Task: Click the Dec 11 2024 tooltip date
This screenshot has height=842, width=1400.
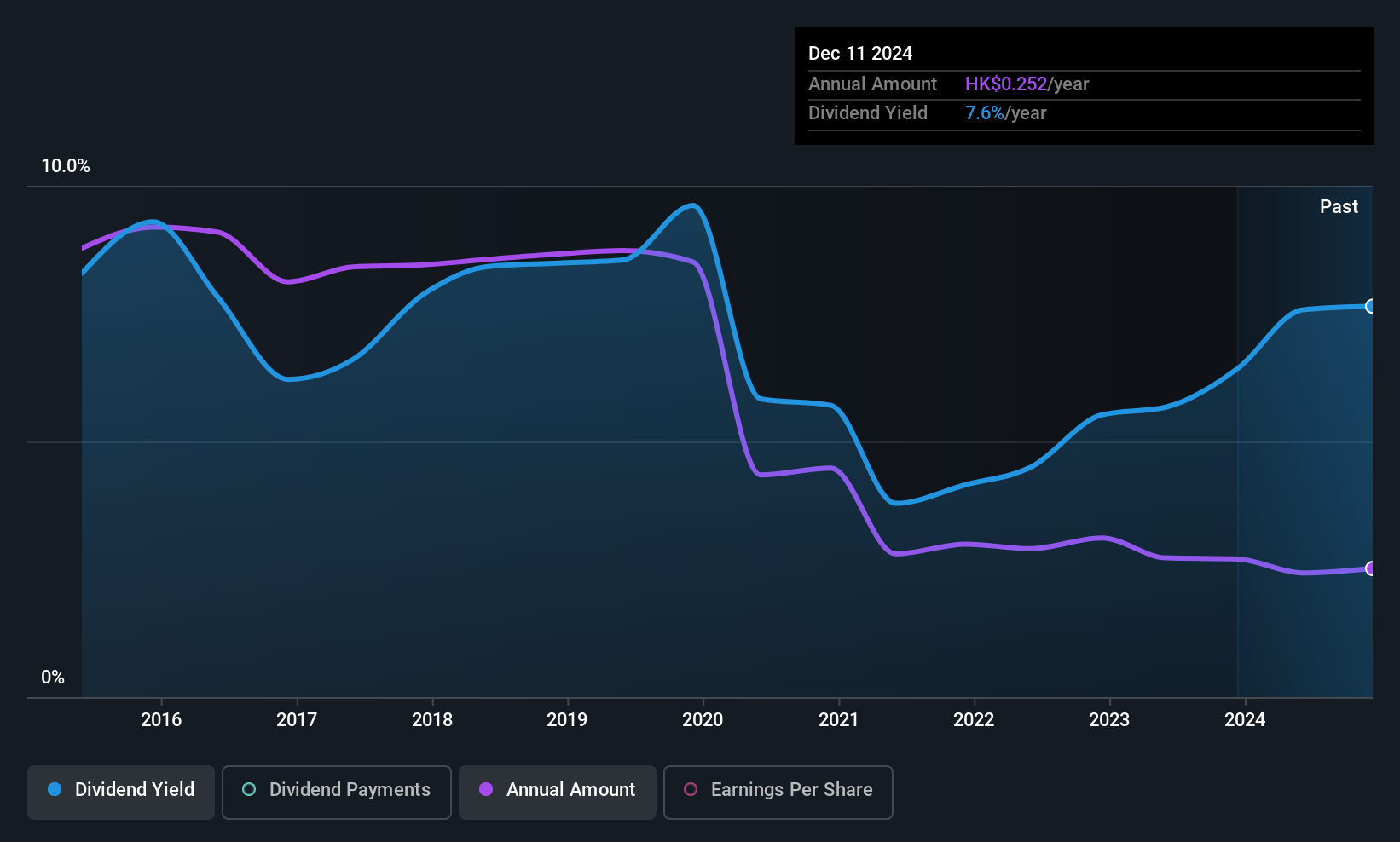Action: [860, 53]
